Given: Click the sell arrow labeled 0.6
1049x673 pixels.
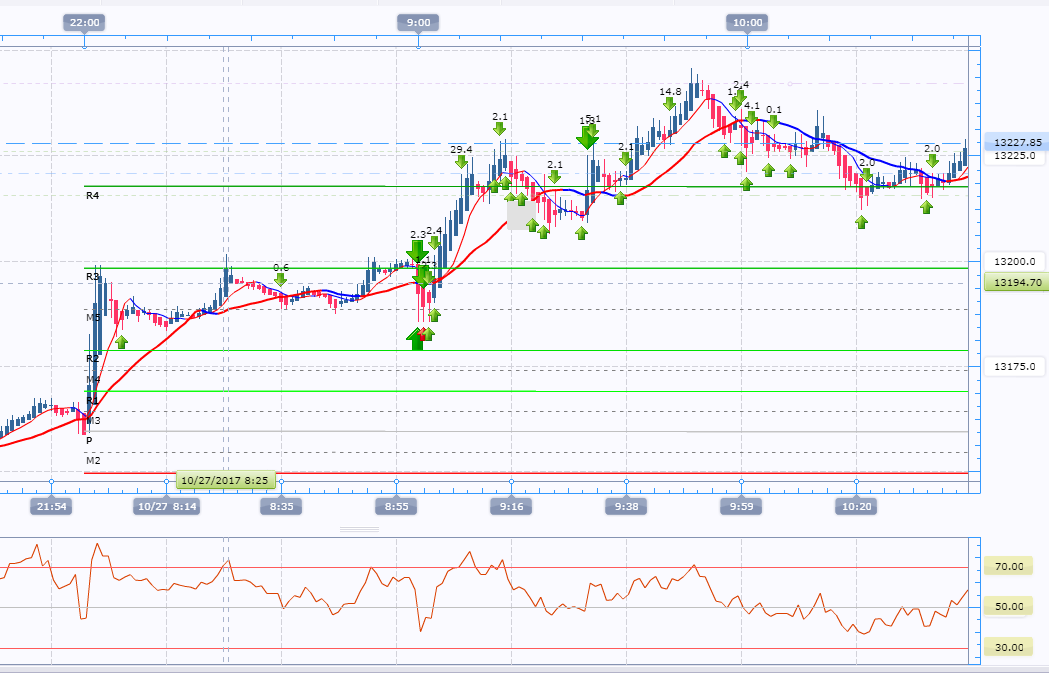Looking at the screenshot, I should click(280, 279).
